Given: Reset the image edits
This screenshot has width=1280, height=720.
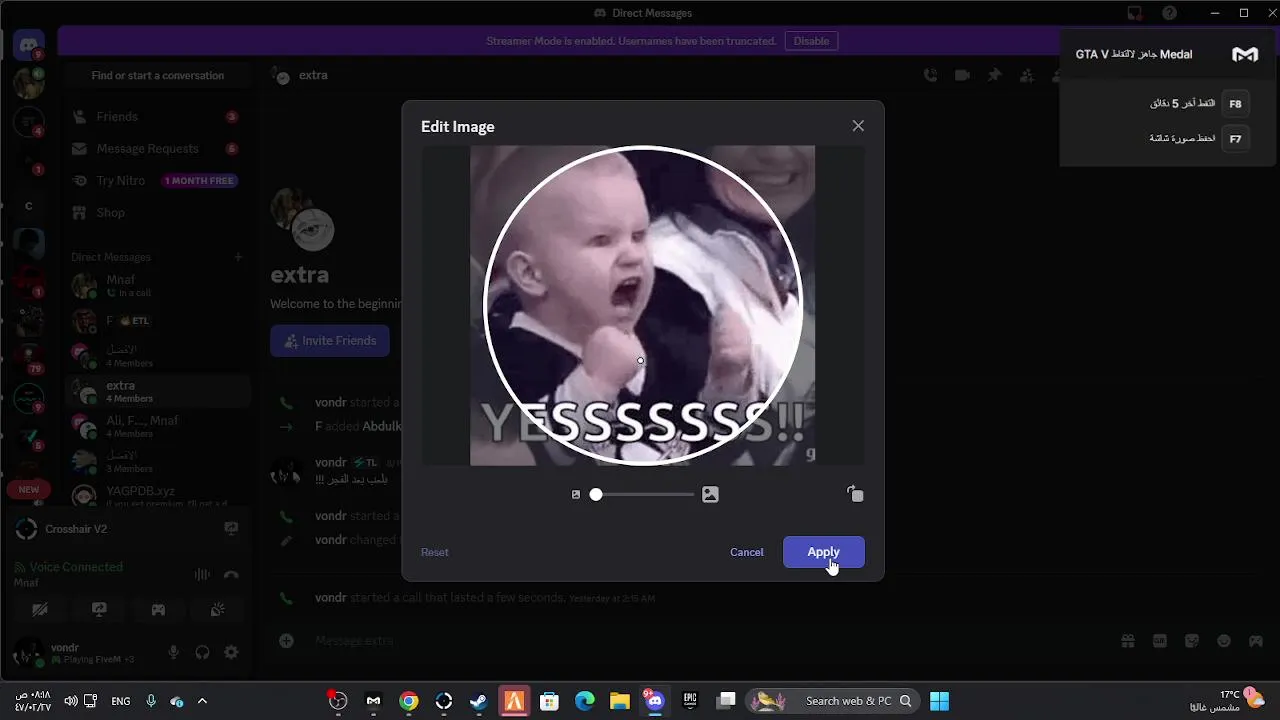Looking at the screenshot, I should [x=434, y=552].
